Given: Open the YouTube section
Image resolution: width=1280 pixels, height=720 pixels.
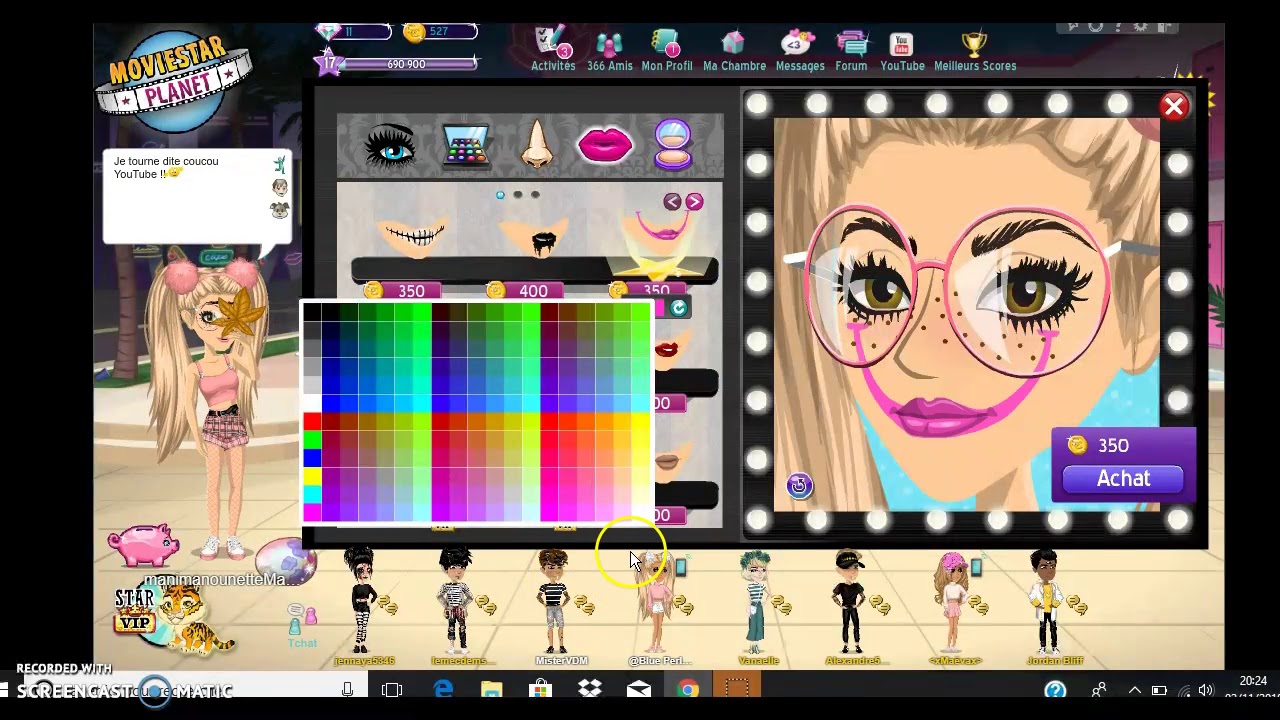Looking at the screenshot, I should [x=902, y=50].
